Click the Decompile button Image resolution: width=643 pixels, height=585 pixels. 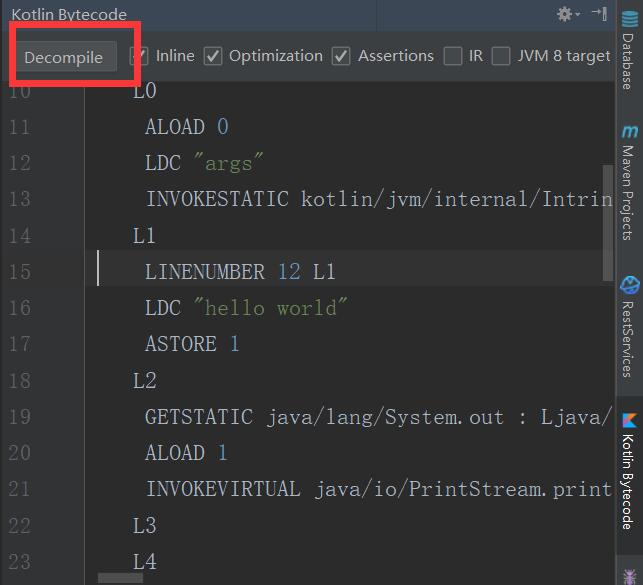pos(63,57)
